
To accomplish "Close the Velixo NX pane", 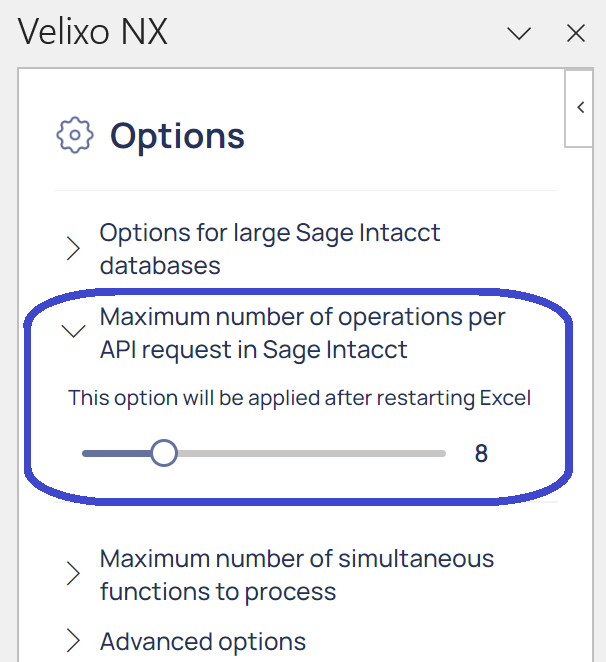I will point(576,33).
